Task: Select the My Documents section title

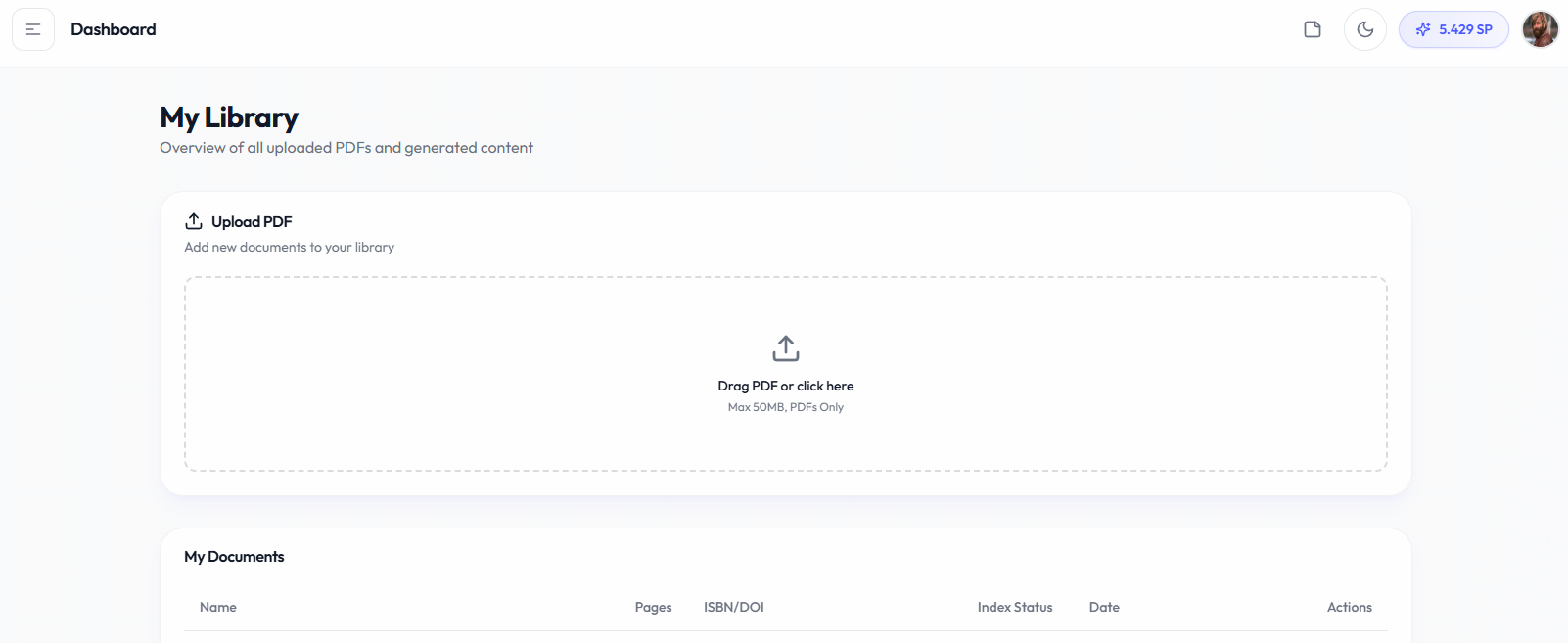Action: point(234,556)
